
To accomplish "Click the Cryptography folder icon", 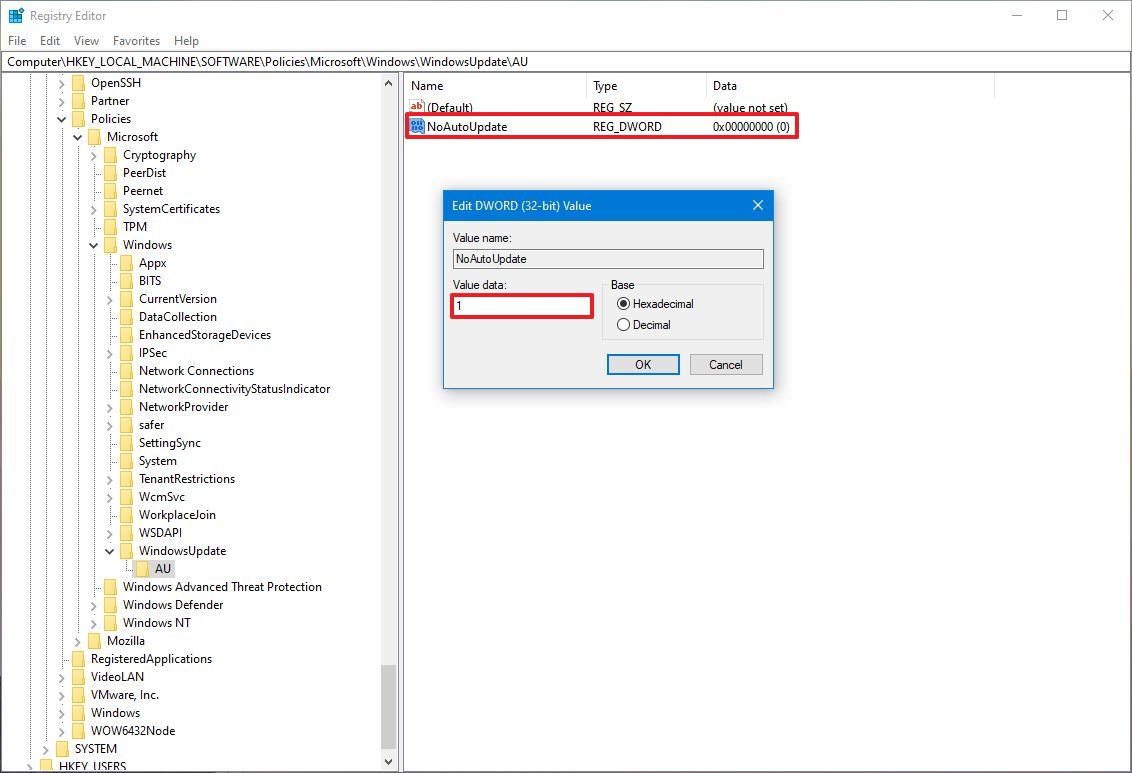I will coord(110,155).
